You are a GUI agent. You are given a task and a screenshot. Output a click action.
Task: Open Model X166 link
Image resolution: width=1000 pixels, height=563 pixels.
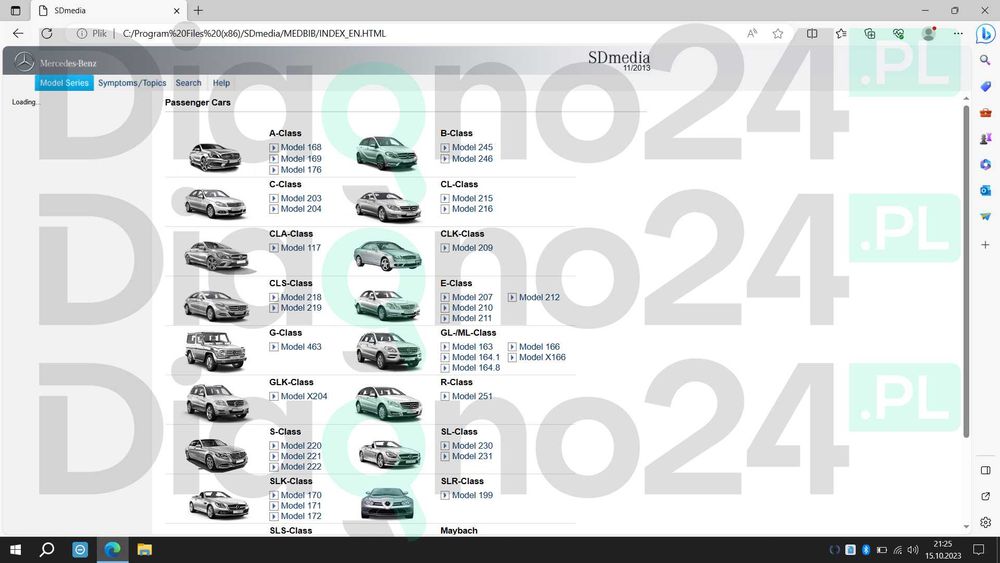click(x=542, y=357)
